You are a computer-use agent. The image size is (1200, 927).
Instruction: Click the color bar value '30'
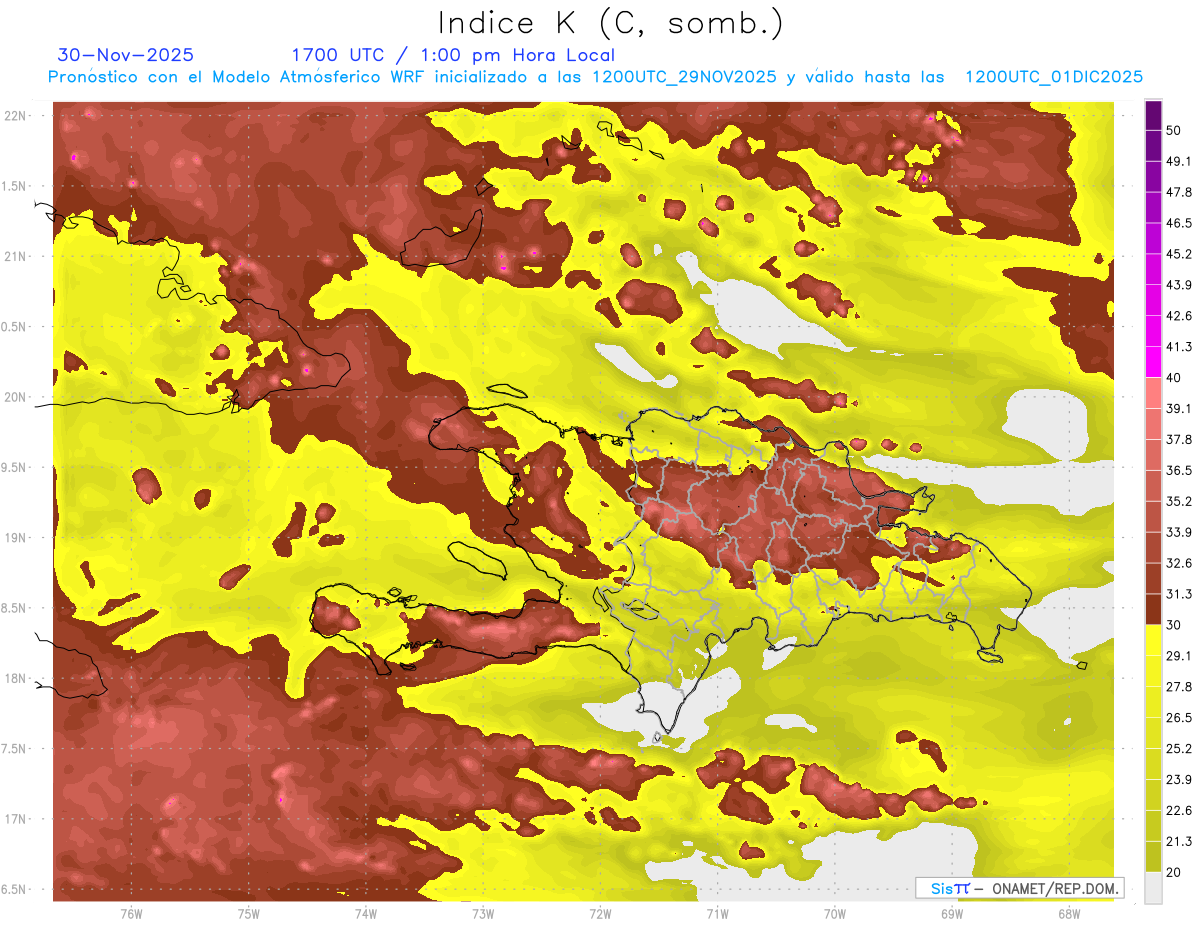tap(1174, 625)
